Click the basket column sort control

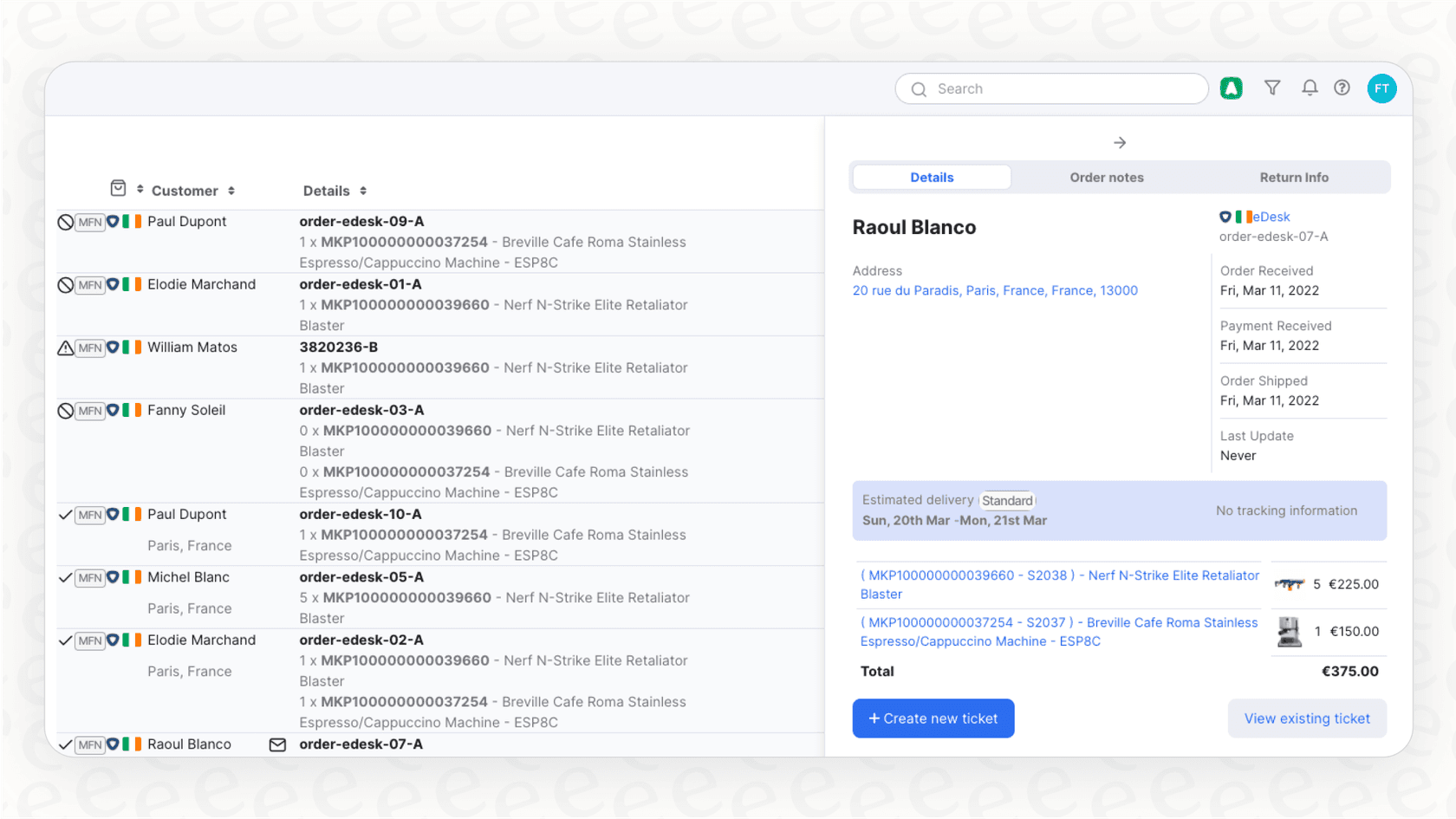click(138, 188)
